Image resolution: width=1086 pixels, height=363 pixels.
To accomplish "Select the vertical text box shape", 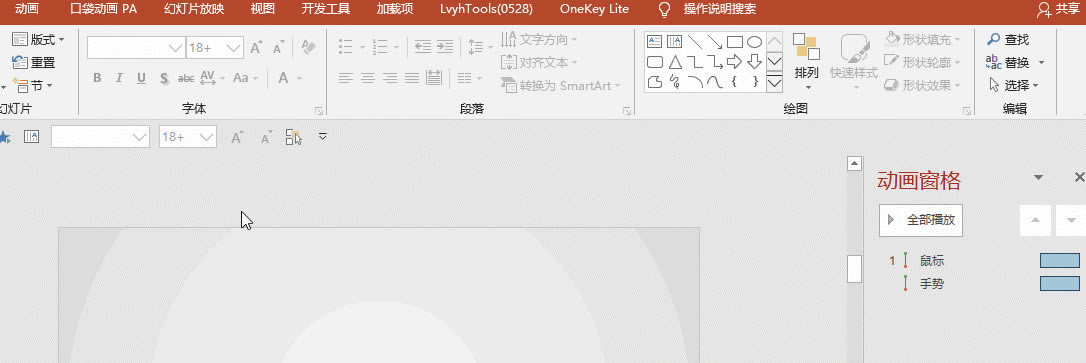I will [x=674, y=42].
